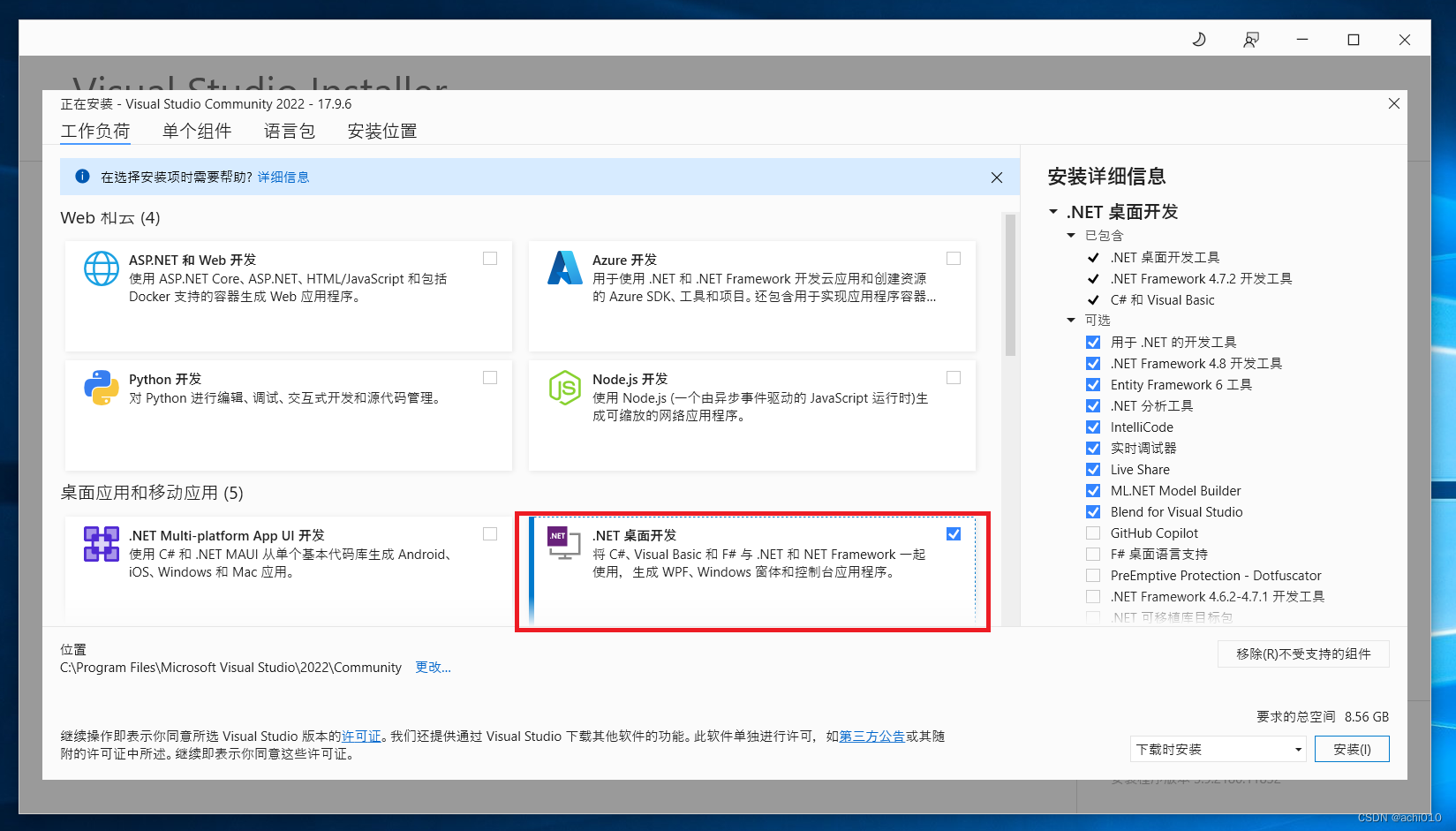The height and width of the screenshot is (831, 1456).
Task: Check the .NET Multi-platform App UI workload
Action: pos(490,534)
